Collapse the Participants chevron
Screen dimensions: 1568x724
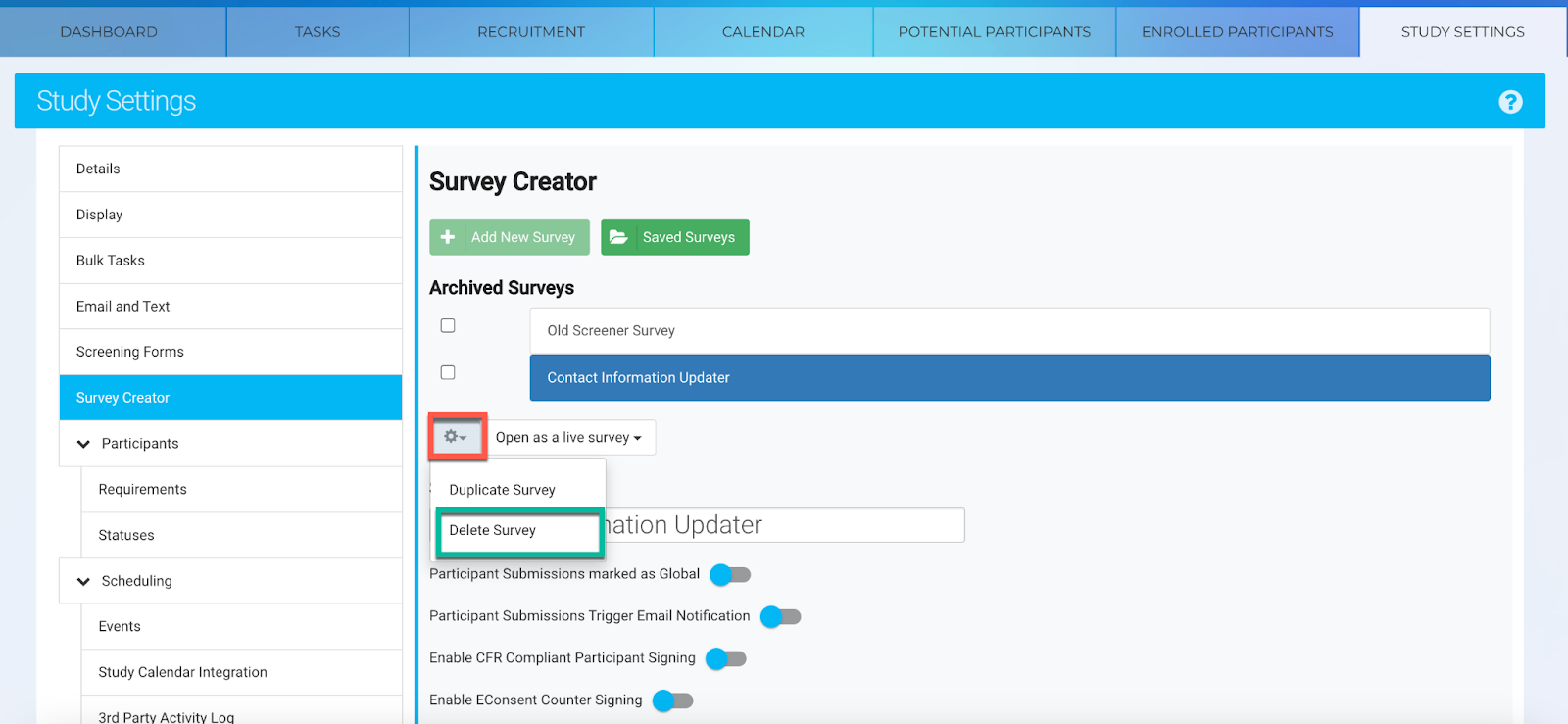(83, 444)
